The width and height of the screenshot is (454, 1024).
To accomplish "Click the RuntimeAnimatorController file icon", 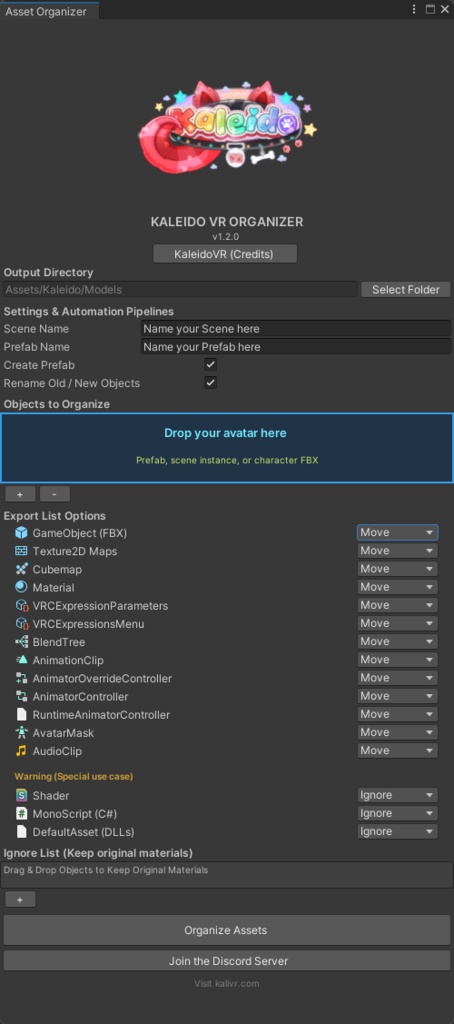I will pyautogui.click(x=22, y=714).
